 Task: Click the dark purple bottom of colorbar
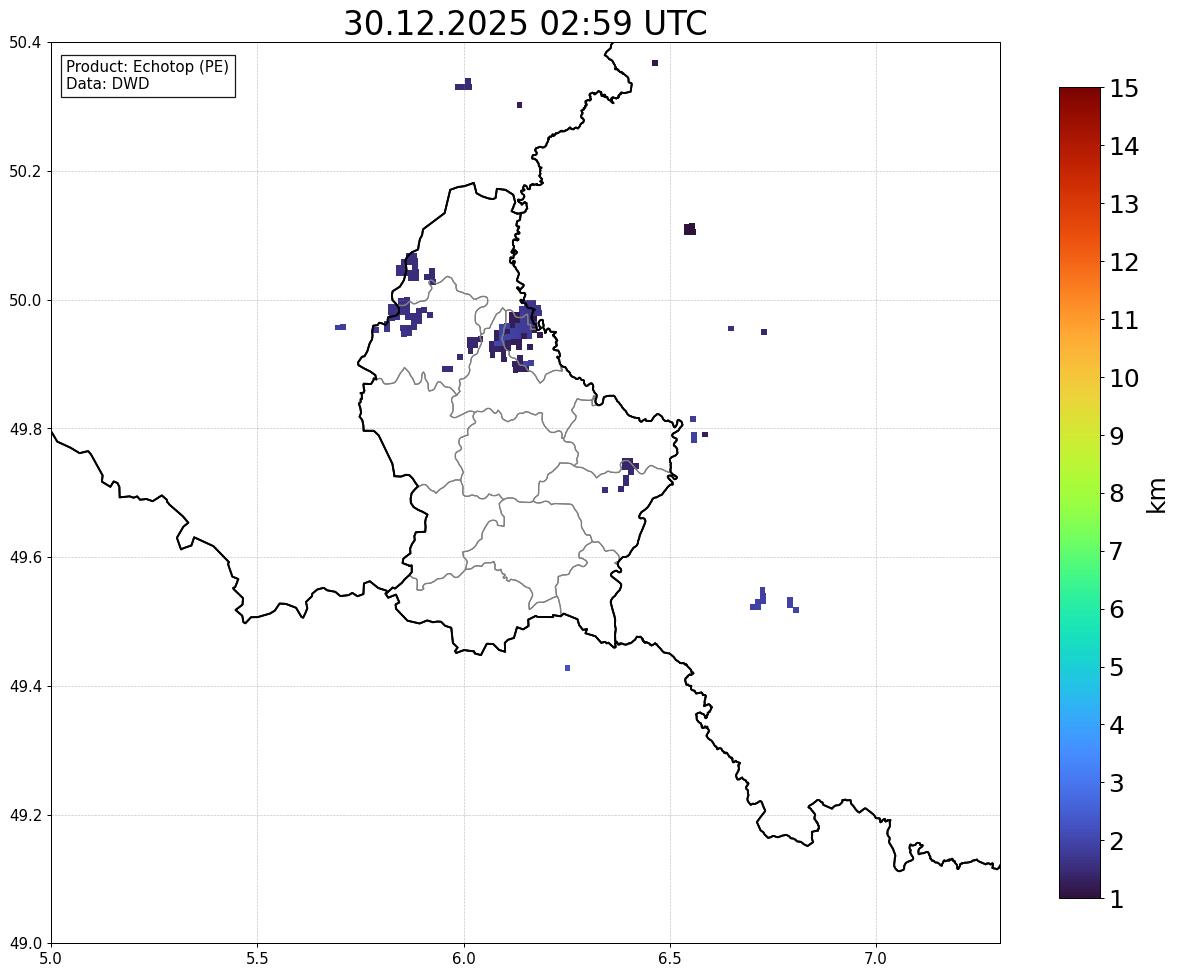coord(1080,891)
